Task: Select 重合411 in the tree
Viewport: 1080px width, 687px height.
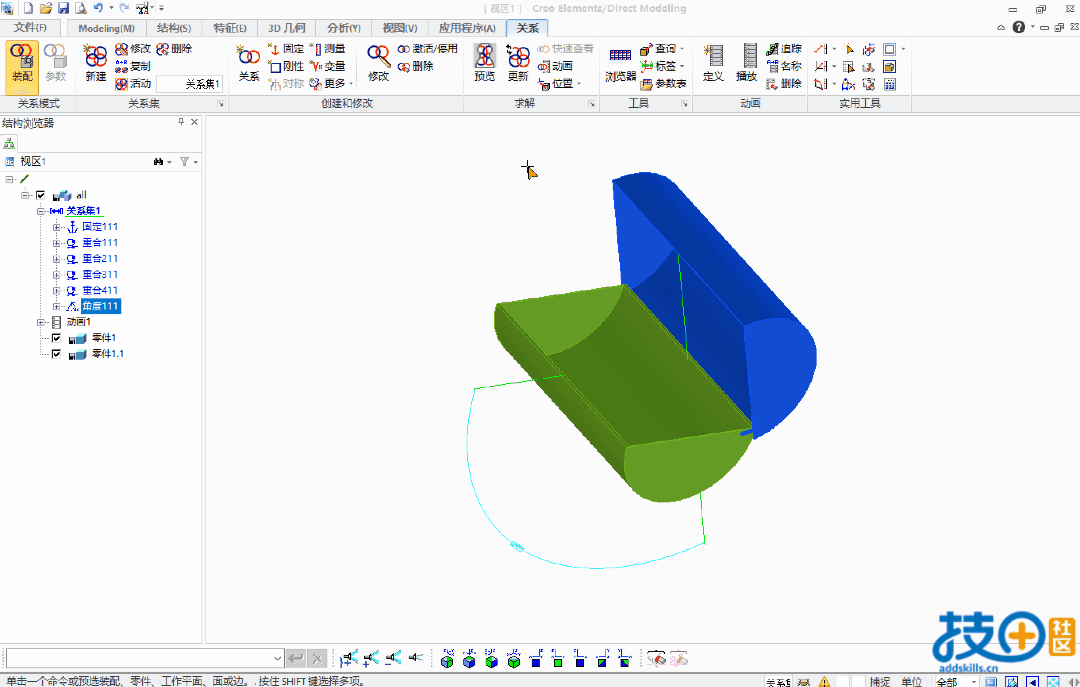Action: (x=100, y=290)
